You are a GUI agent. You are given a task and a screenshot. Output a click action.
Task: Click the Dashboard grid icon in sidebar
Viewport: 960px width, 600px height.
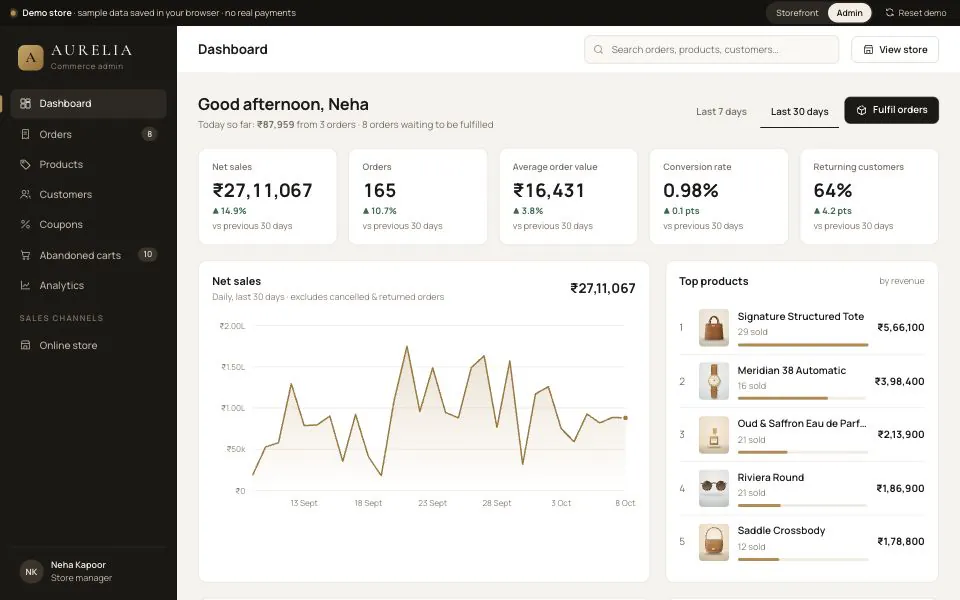tap(25, 103)
